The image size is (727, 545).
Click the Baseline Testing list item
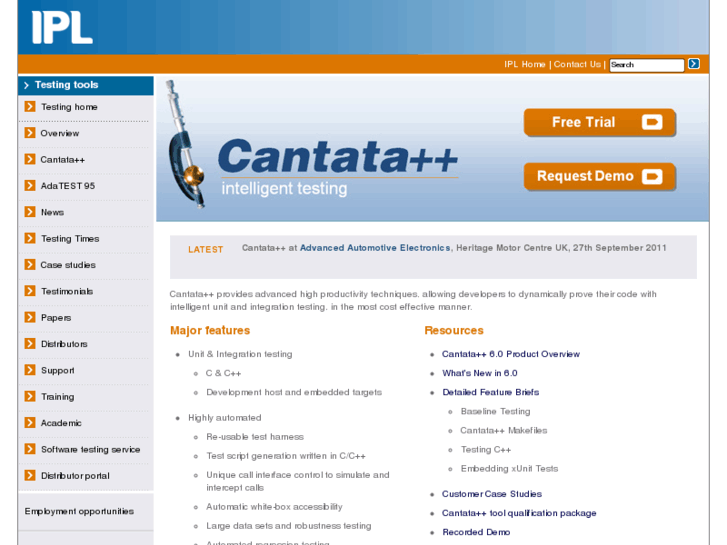click(495, 411)
